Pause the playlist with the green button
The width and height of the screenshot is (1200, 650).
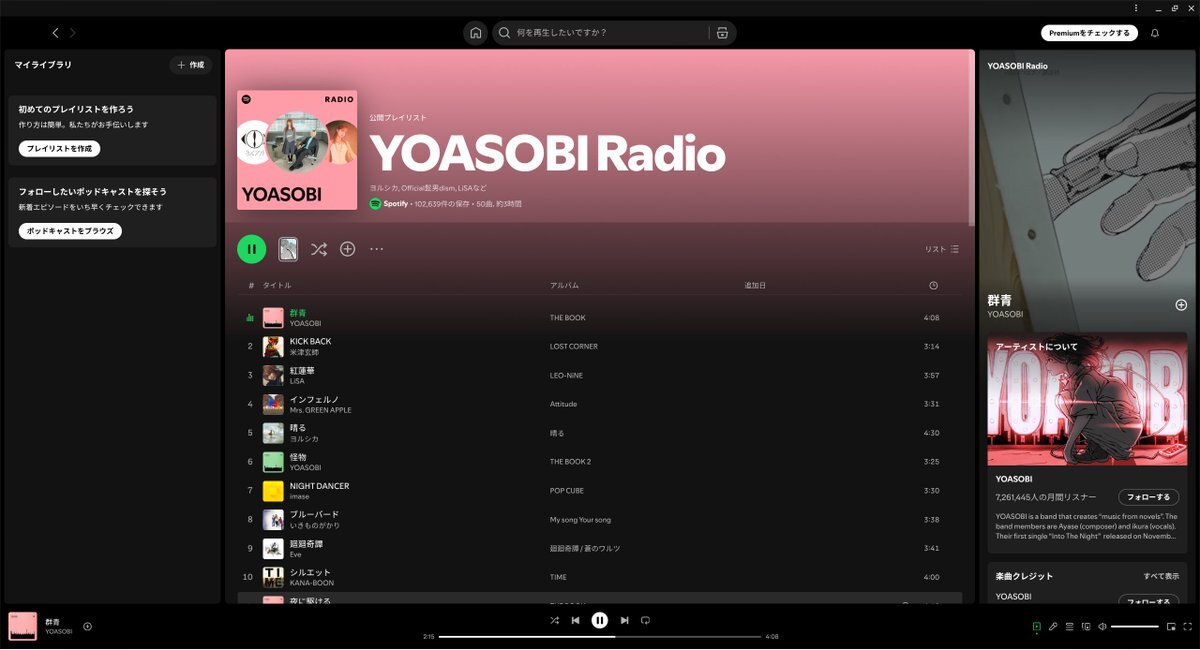252,249
